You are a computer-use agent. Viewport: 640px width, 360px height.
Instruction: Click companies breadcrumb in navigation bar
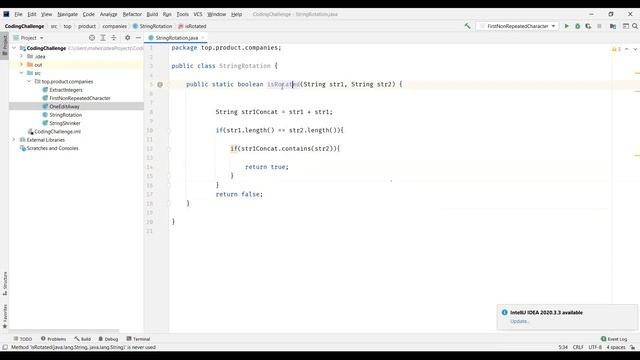(114, 26)
